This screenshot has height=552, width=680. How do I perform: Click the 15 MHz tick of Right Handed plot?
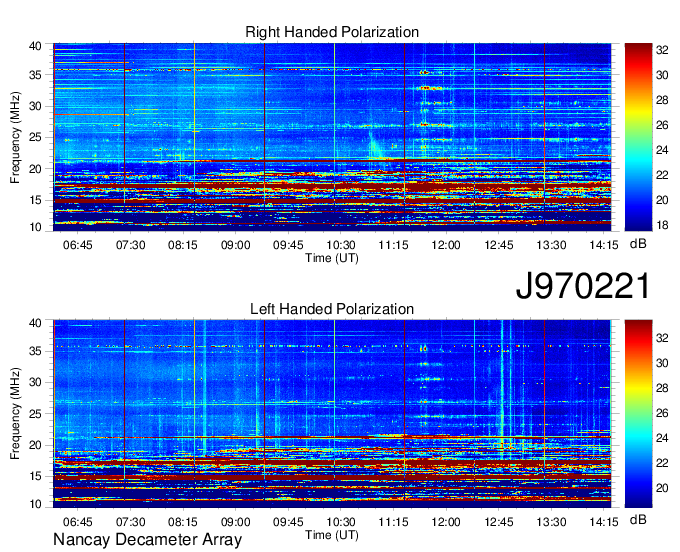35,200
